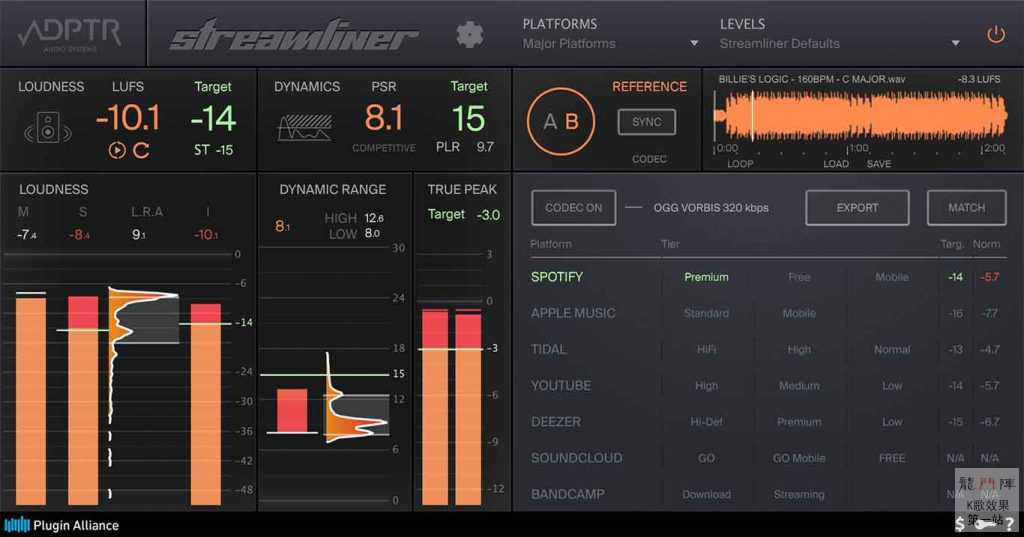The height and width of the screenshot is (537, 1024).
Task: Click the momentary M -7.4 value
Action: [x=26, y=235]
